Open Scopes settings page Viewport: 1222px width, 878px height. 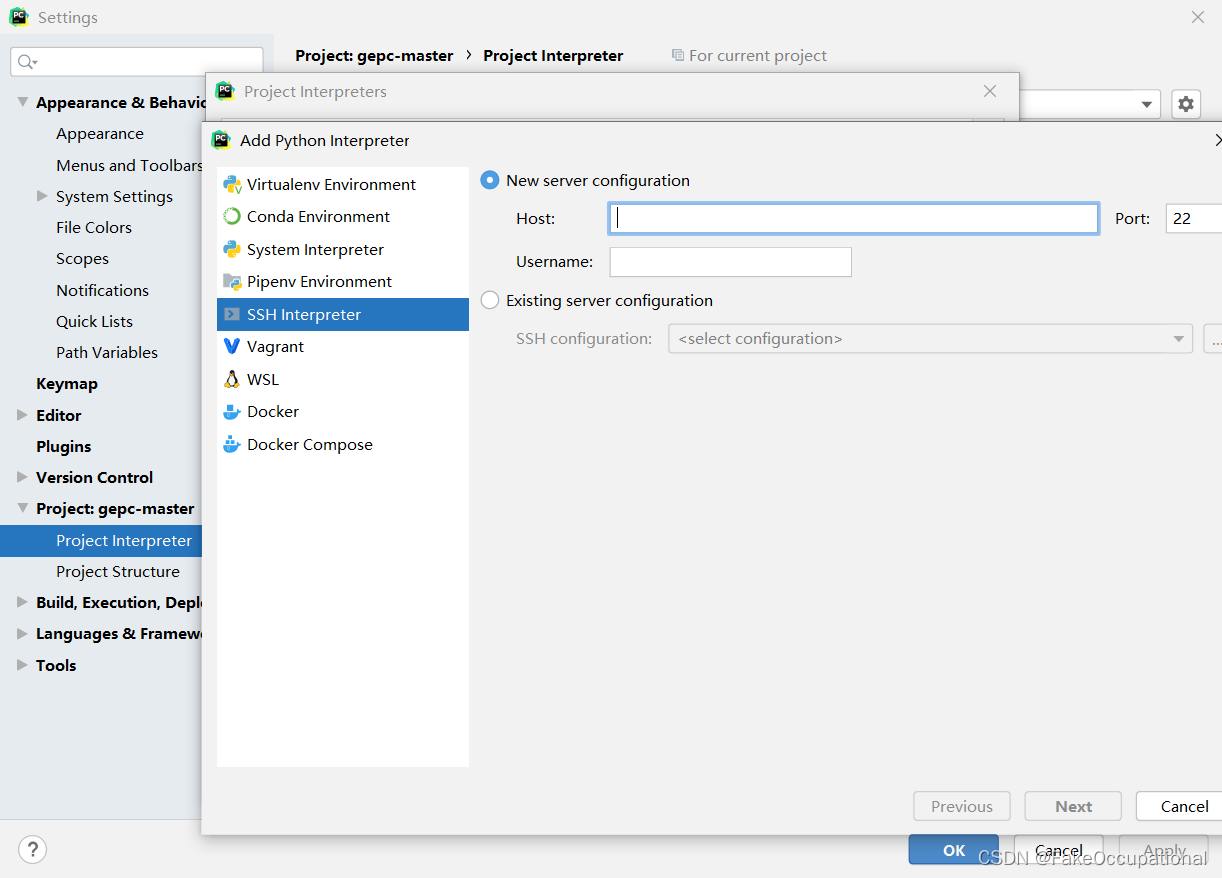tap(82, 258)
